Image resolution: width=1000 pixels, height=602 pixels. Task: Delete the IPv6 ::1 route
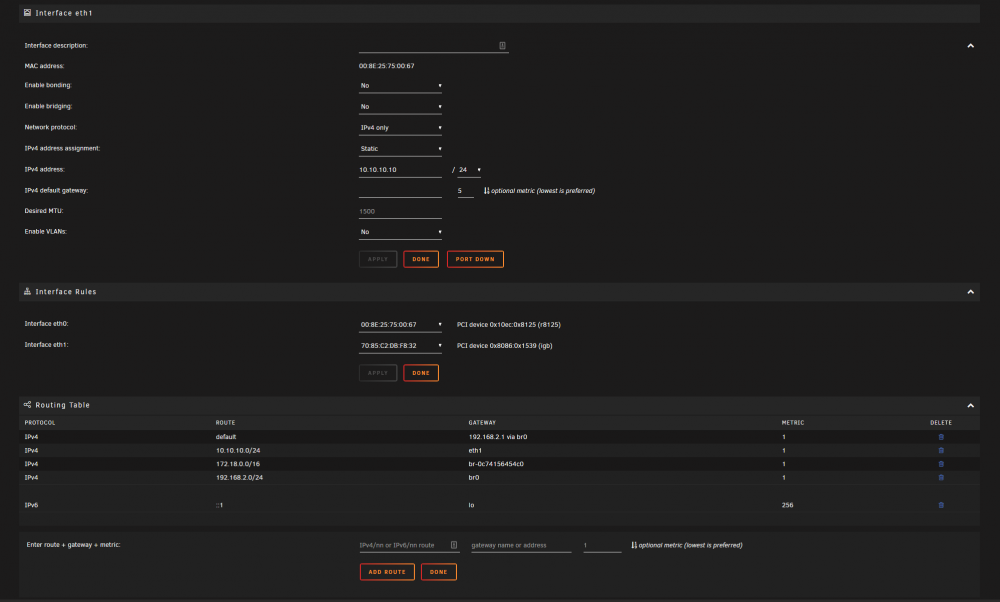coord(941,505)
